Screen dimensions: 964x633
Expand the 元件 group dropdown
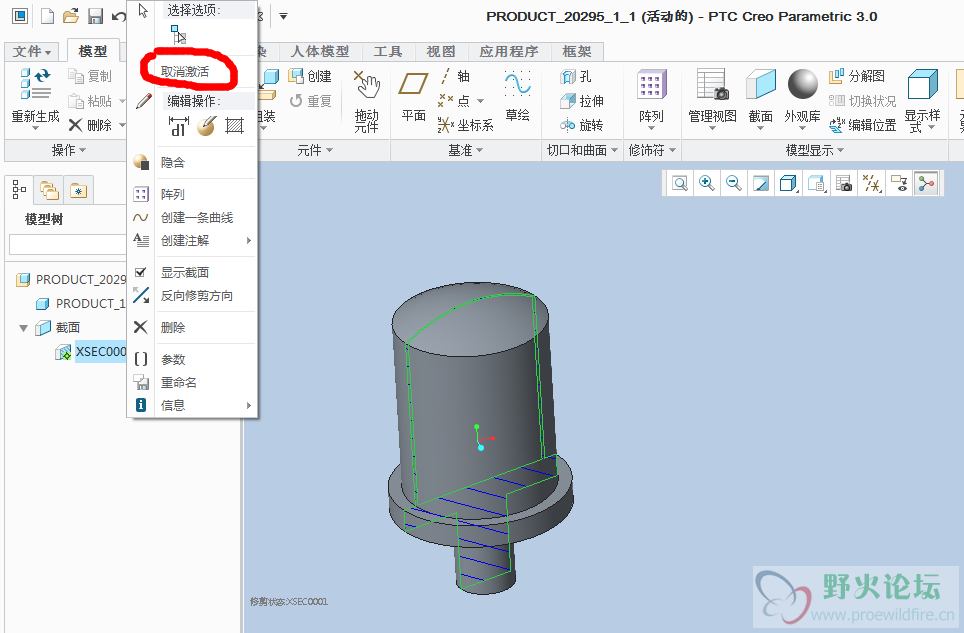315,150
